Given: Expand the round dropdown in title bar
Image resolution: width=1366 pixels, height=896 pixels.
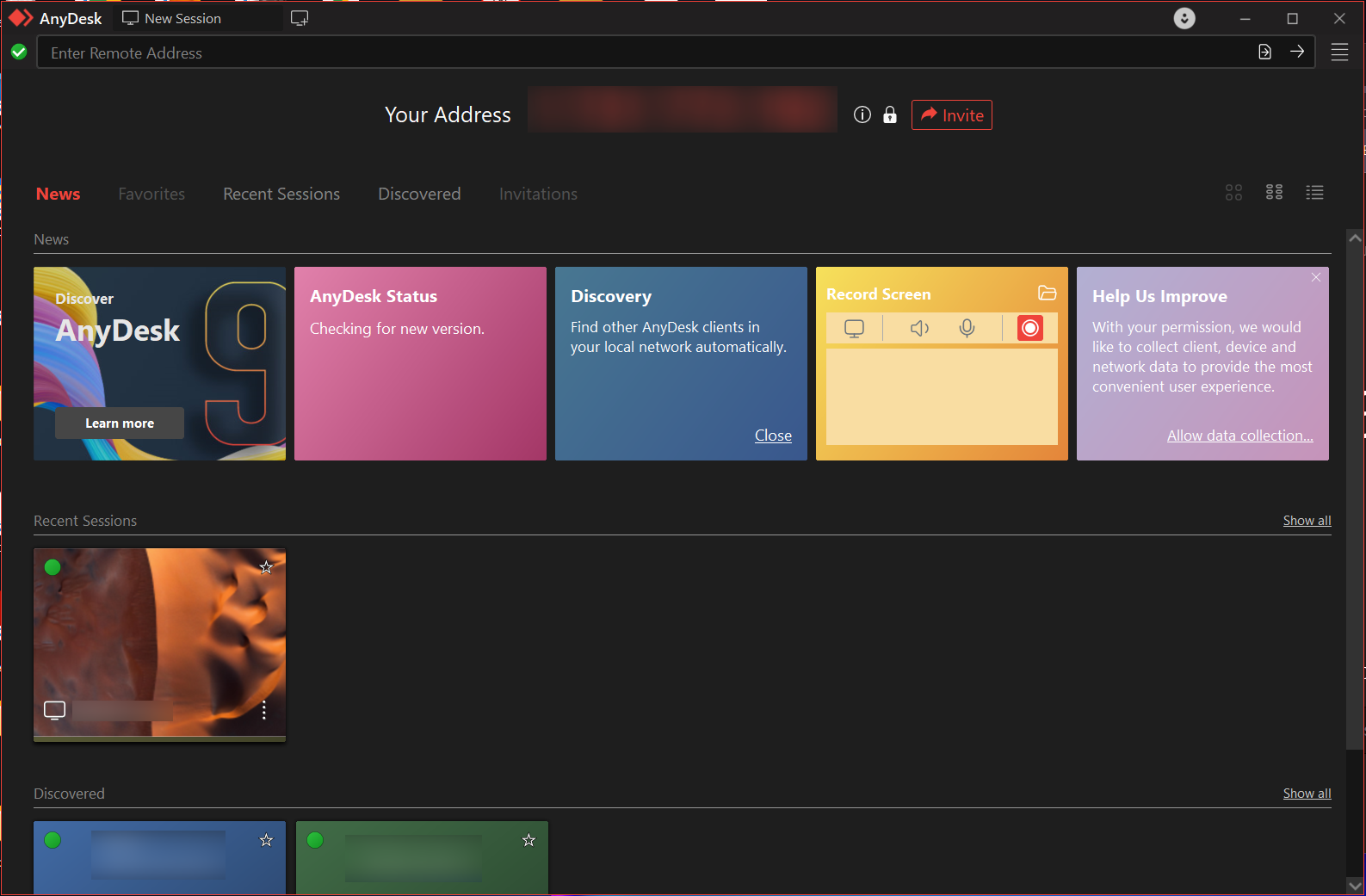Looking at the screenshot, I should point(1184,18).
